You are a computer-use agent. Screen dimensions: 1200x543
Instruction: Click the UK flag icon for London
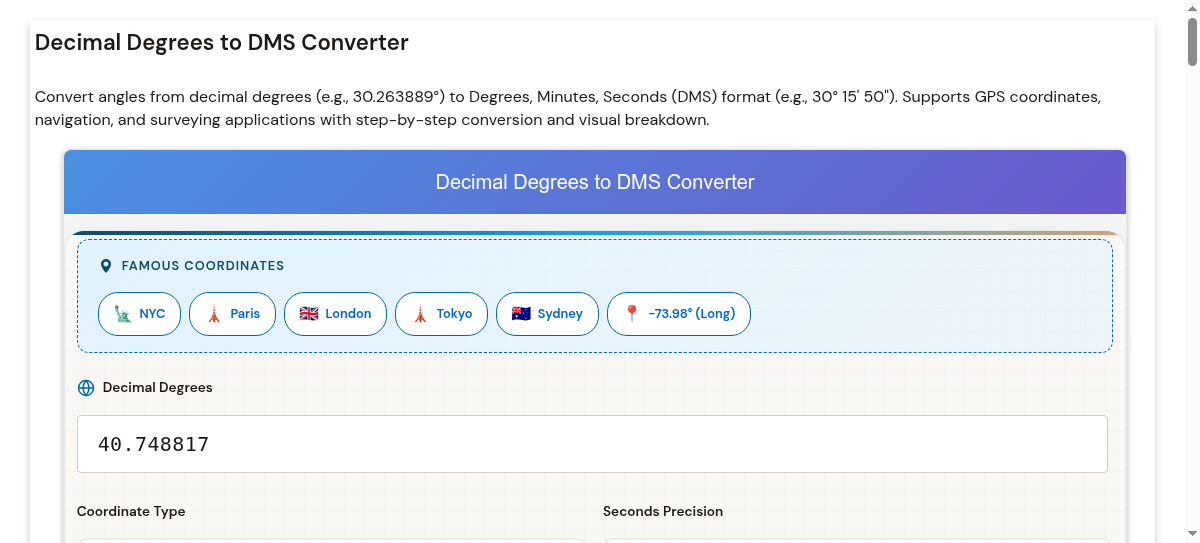click(309, 314)
